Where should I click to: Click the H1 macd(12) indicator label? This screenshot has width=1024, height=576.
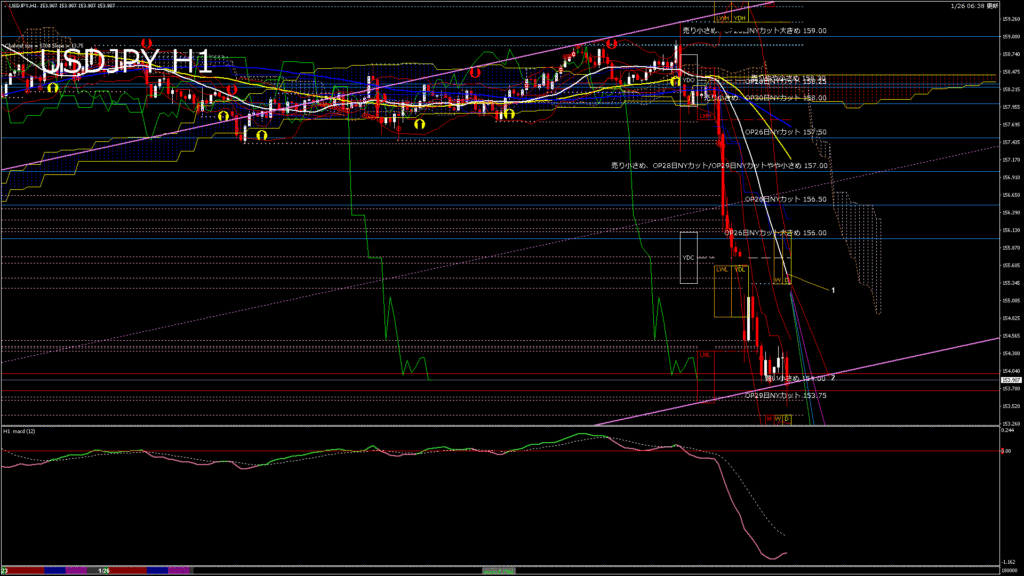click(23, 431)
